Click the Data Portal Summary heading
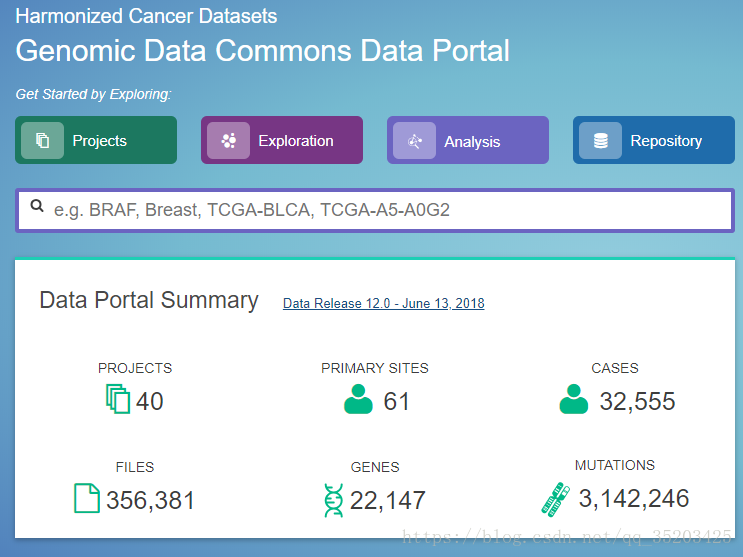Screen dimensions: 743x557 [149, 301]
